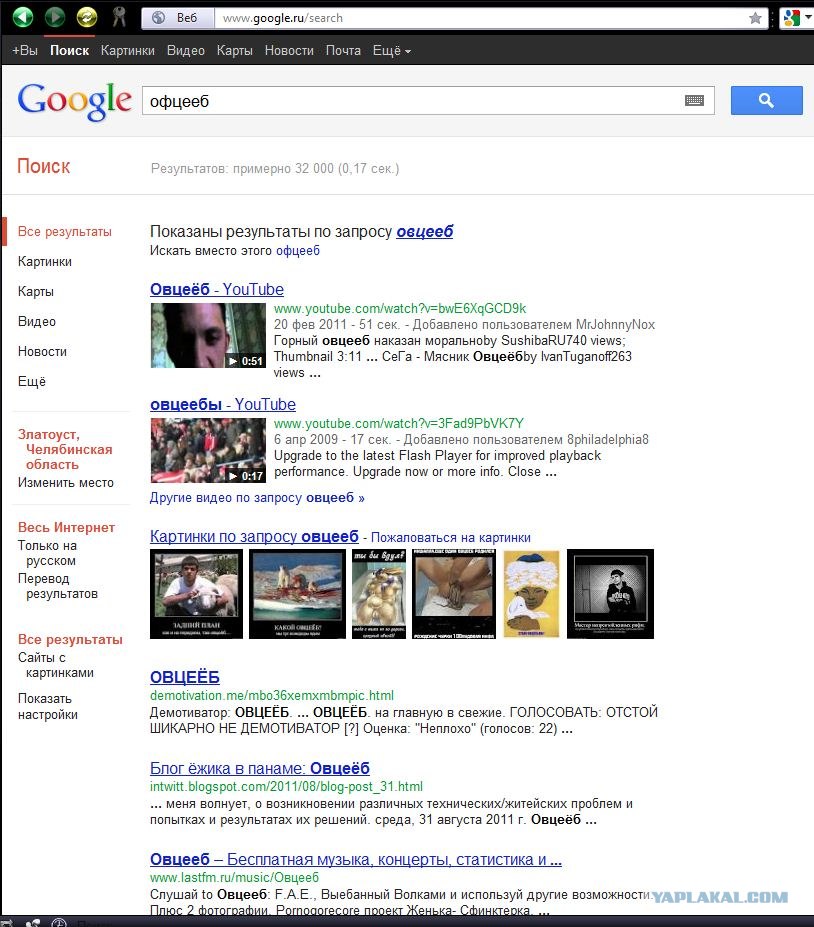The width and height of the screenshot is (814, 927).
Task: Click youtube.com/watch?v=bwE6XqGCD9k URL text
Action: tap(400, 309)
